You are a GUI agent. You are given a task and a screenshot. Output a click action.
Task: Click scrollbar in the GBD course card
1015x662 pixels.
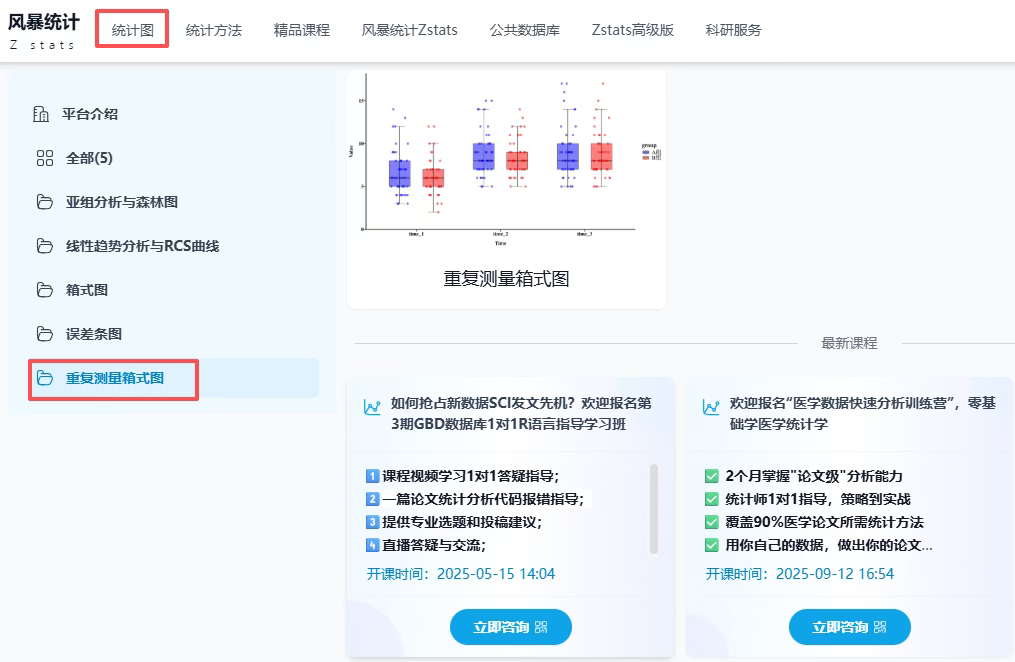tap(654, 507)
